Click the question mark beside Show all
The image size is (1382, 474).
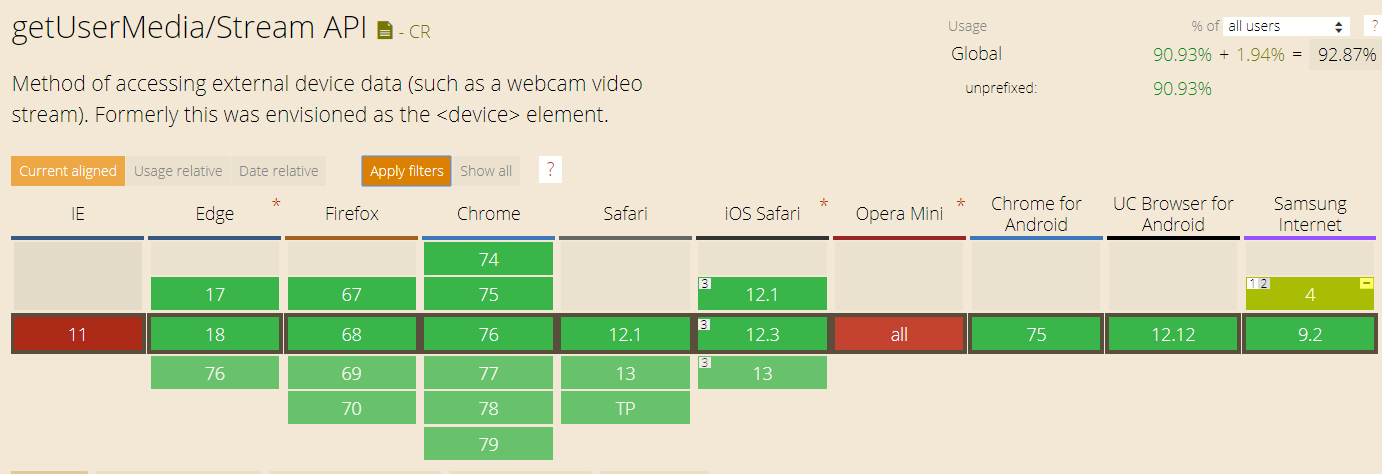(x=549, y=170)
